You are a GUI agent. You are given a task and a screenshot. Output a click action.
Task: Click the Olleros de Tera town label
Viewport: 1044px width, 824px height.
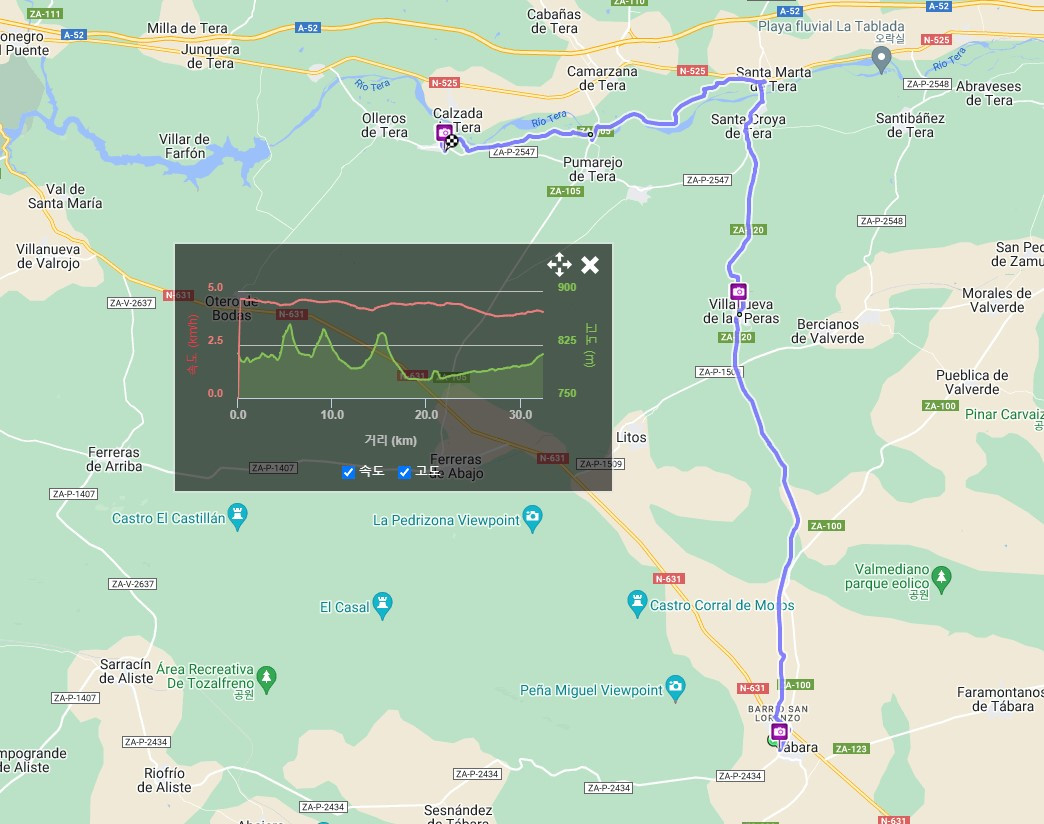click(x=384, y=125)
